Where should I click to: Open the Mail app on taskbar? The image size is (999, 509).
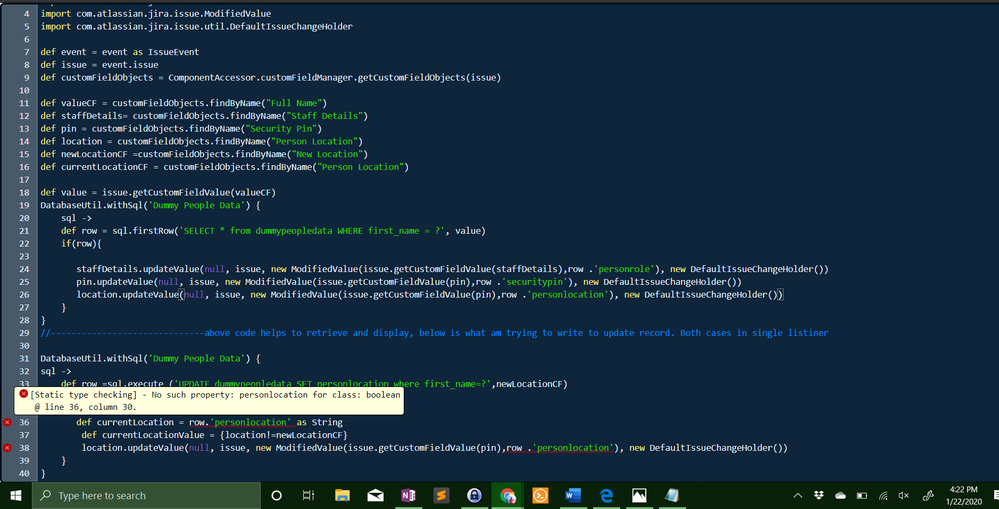[375, 495]
